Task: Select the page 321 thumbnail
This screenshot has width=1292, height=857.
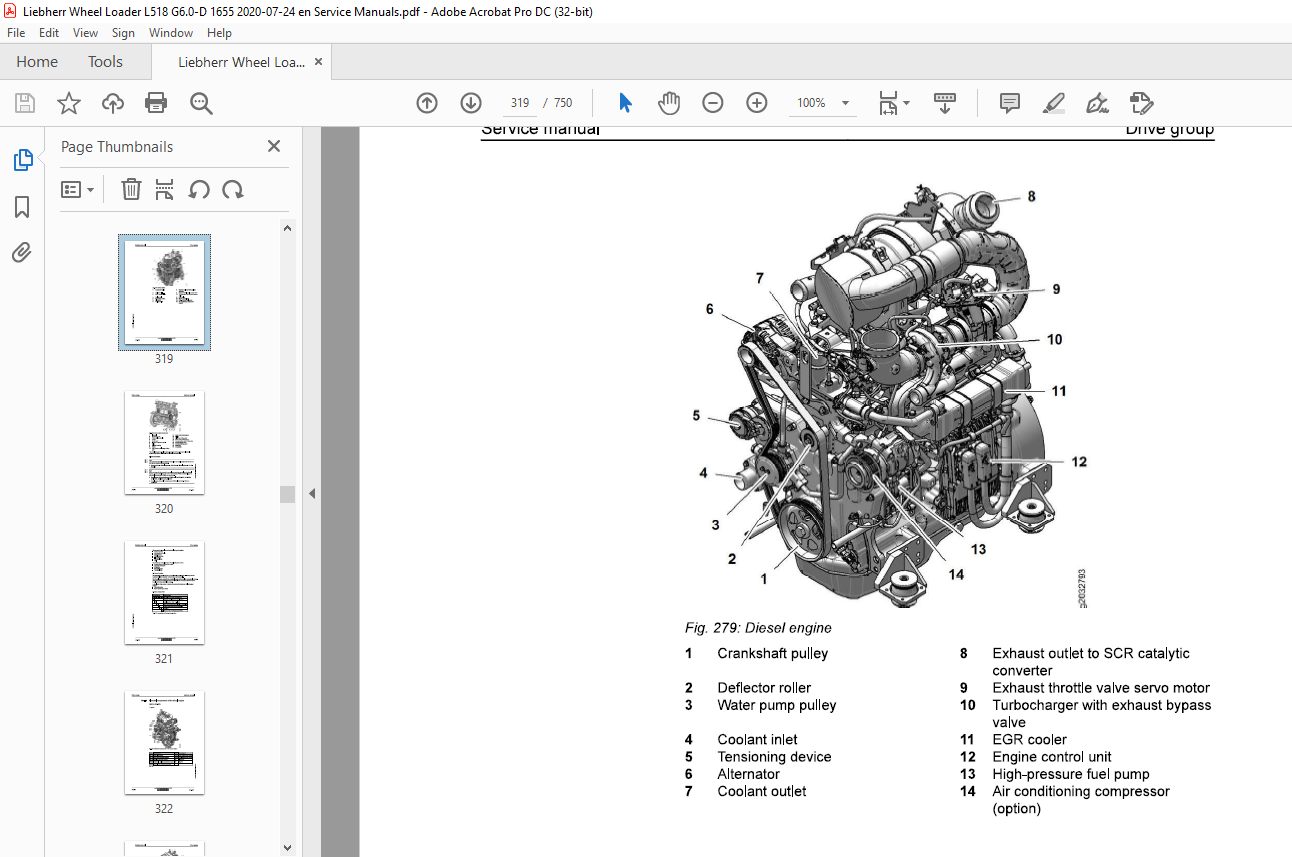Action: pyautogui.click(x=164, y=593)
